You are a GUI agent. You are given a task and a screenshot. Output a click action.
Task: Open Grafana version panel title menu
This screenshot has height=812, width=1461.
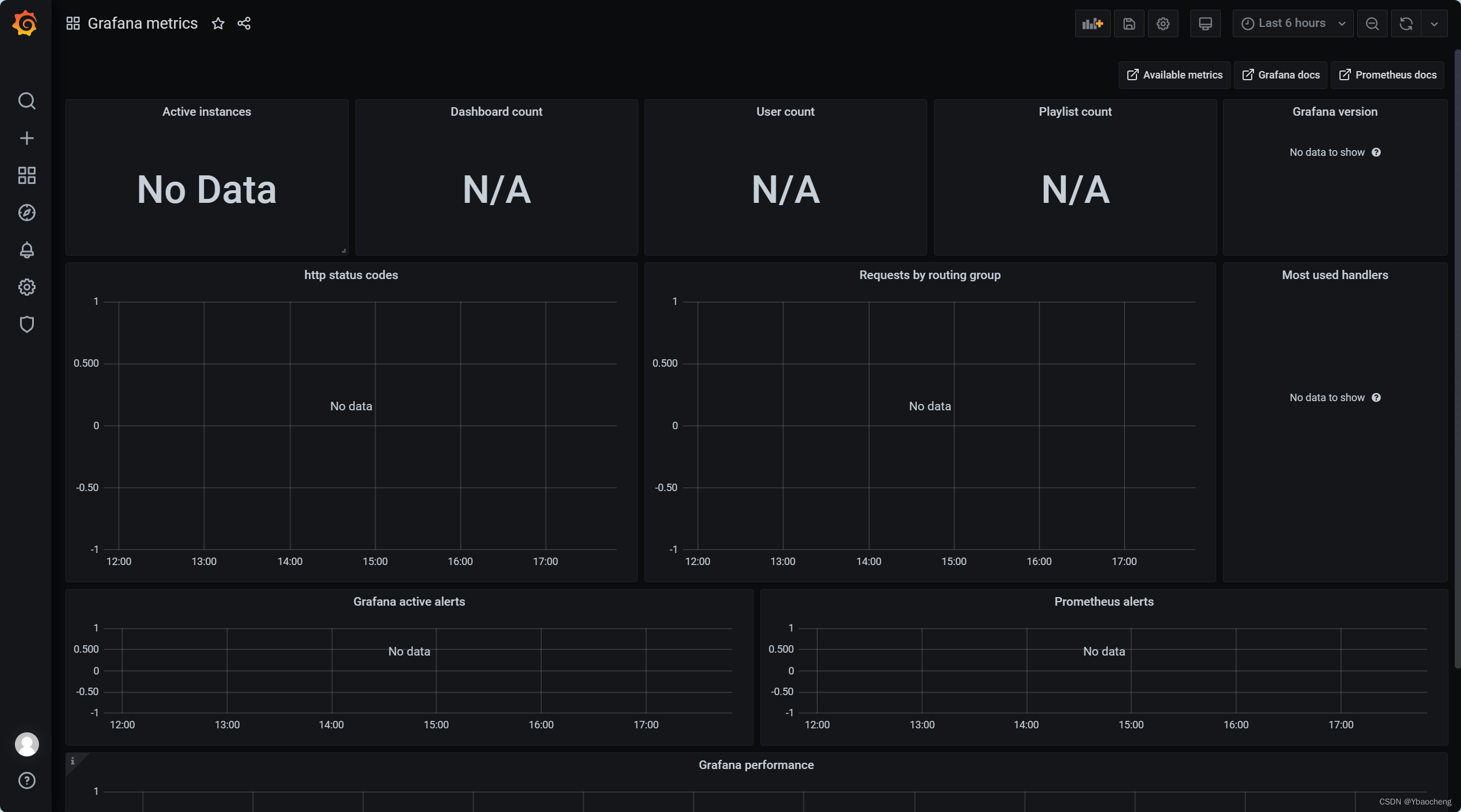click(1335, 112)
